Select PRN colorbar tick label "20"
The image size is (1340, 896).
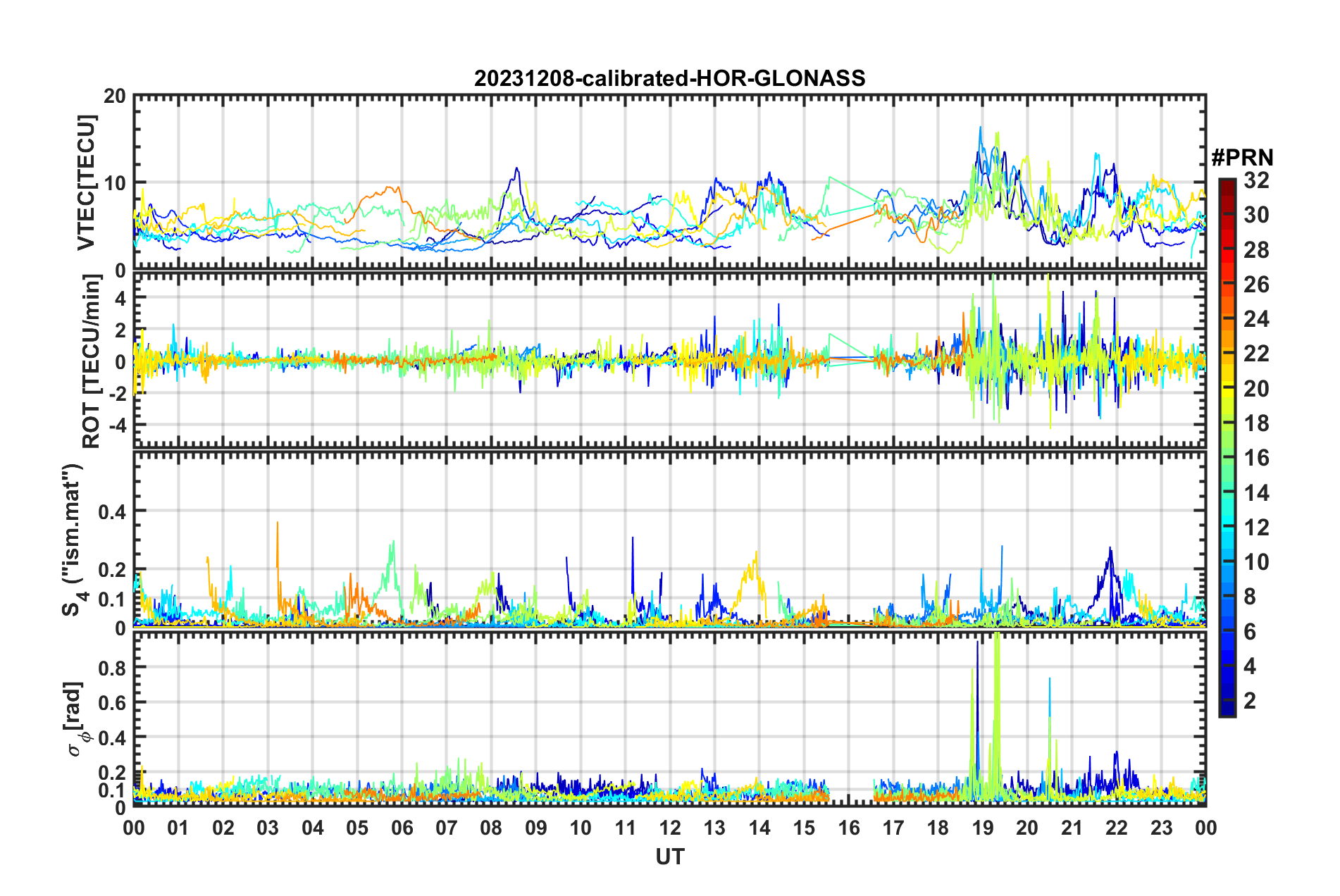tap(1256, 389)
